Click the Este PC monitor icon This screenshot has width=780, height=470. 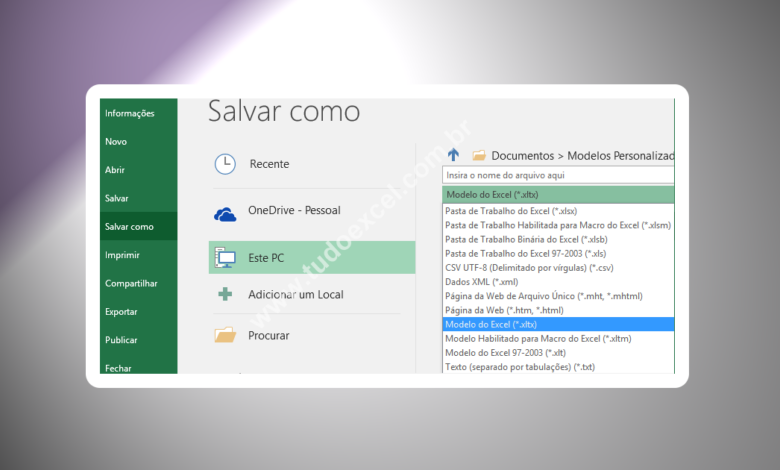[225, 258]
